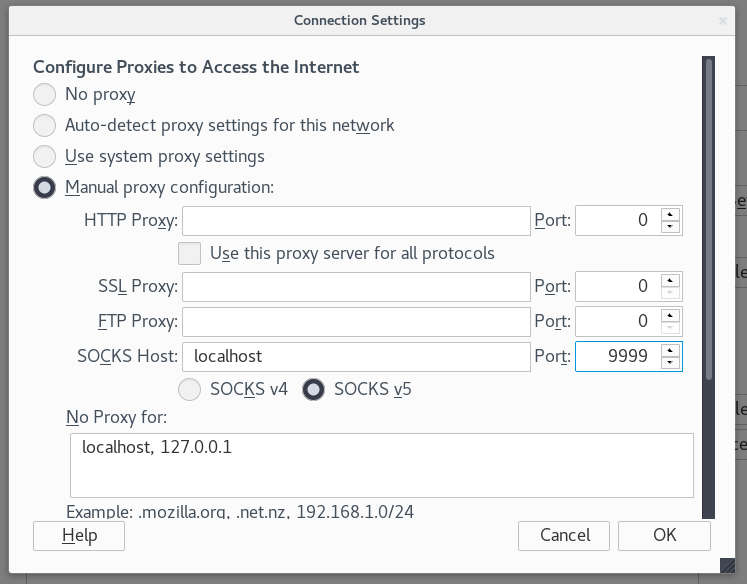Focus the SSL Proxy text field
The width and height of the screenshot is (747, 584).
(x=356, y=286)
